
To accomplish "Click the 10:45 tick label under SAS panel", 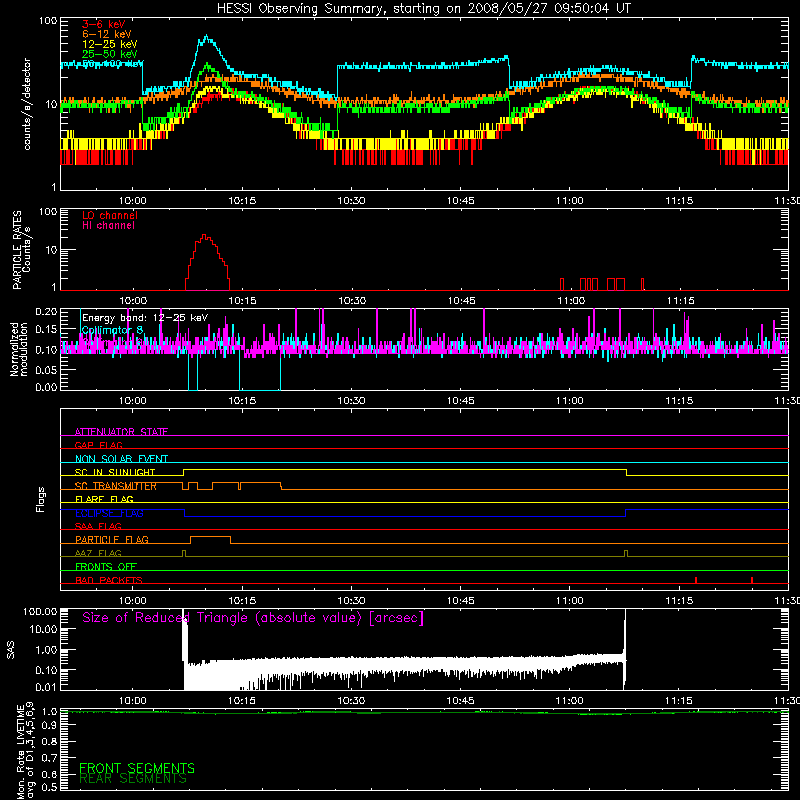I will (460, 701).
